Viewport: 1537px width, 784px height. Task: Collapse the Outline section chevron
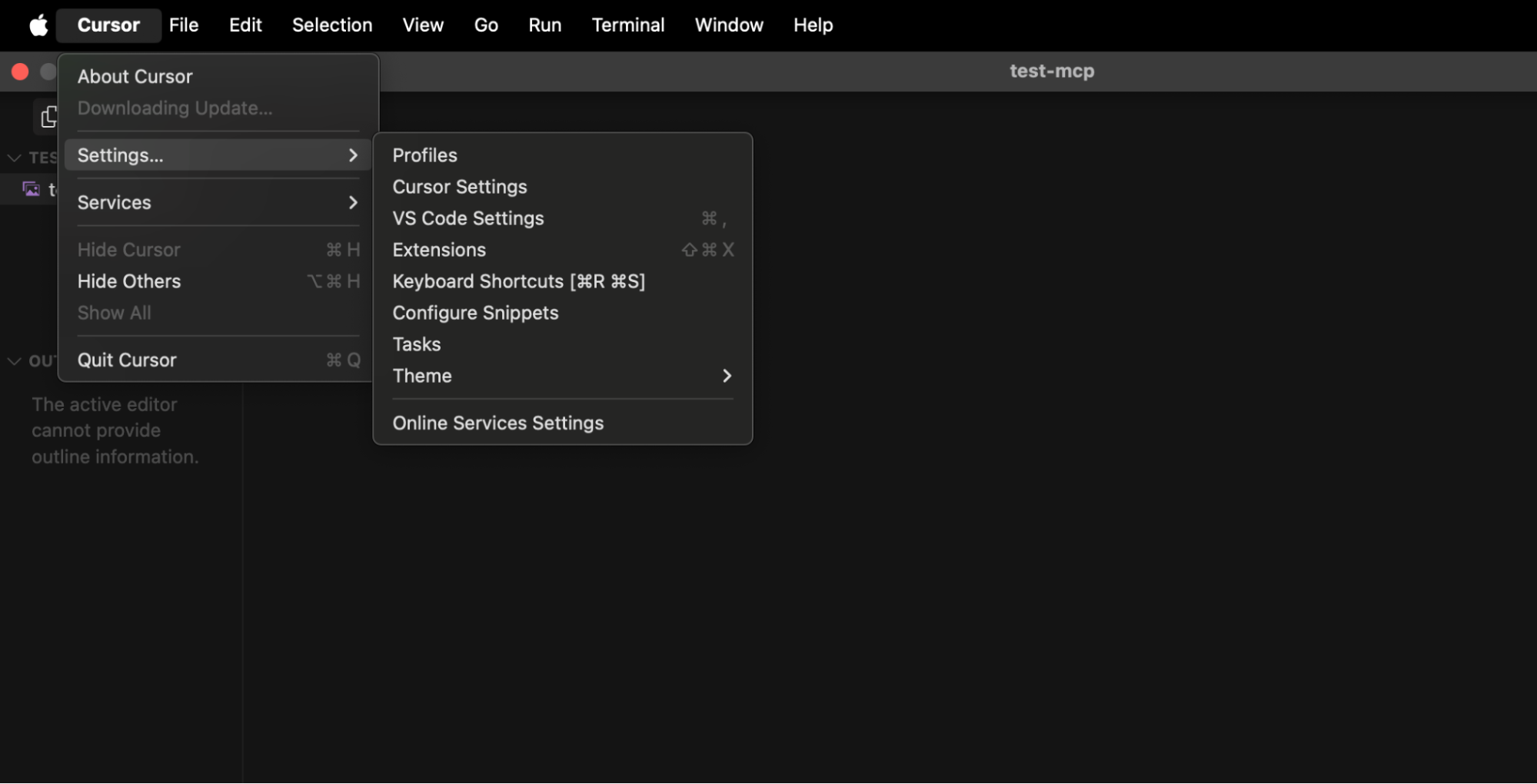(x=14, y=360)
